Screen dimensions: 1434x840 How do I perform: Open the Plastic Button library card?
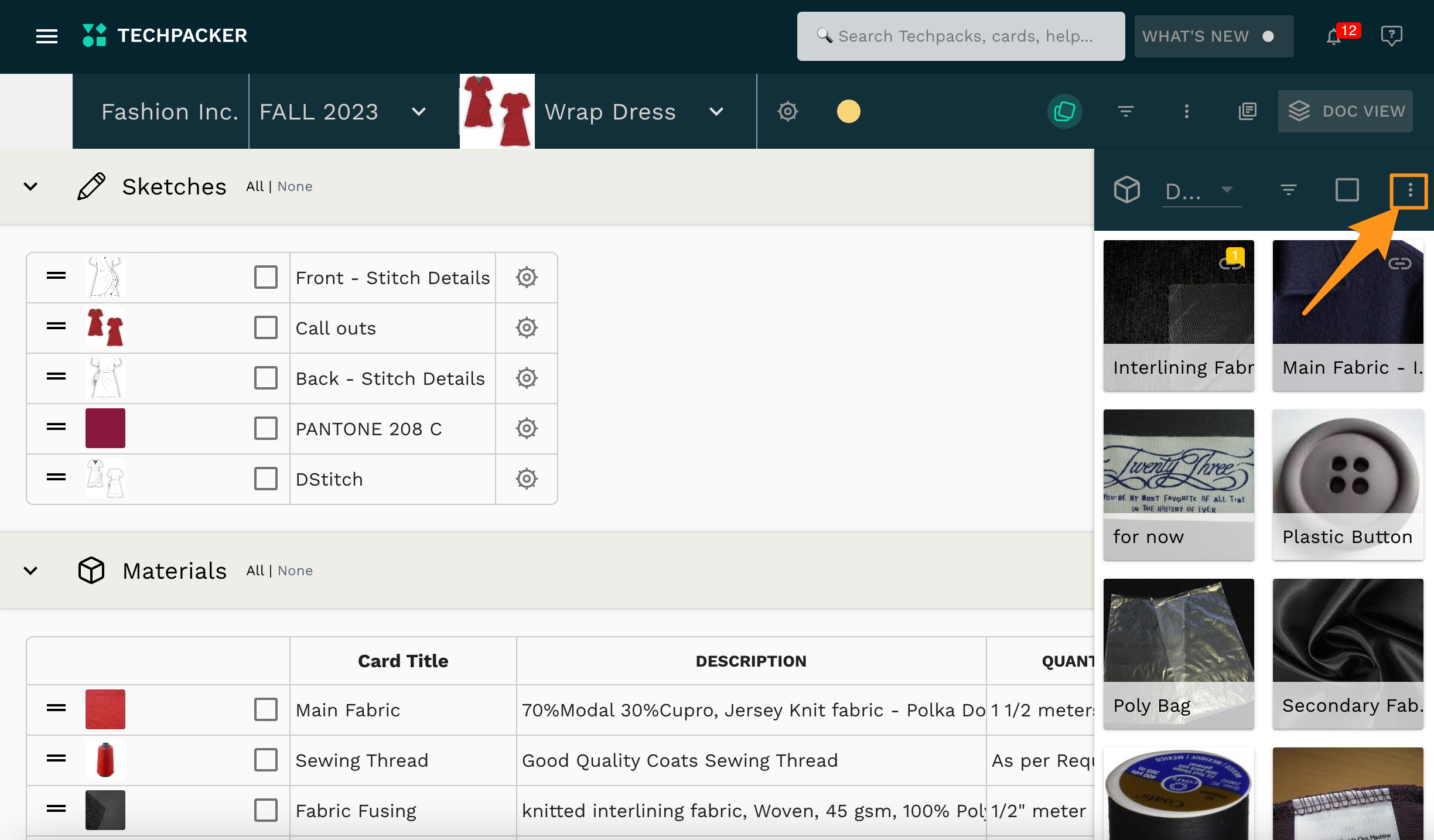coord(1347,484)
